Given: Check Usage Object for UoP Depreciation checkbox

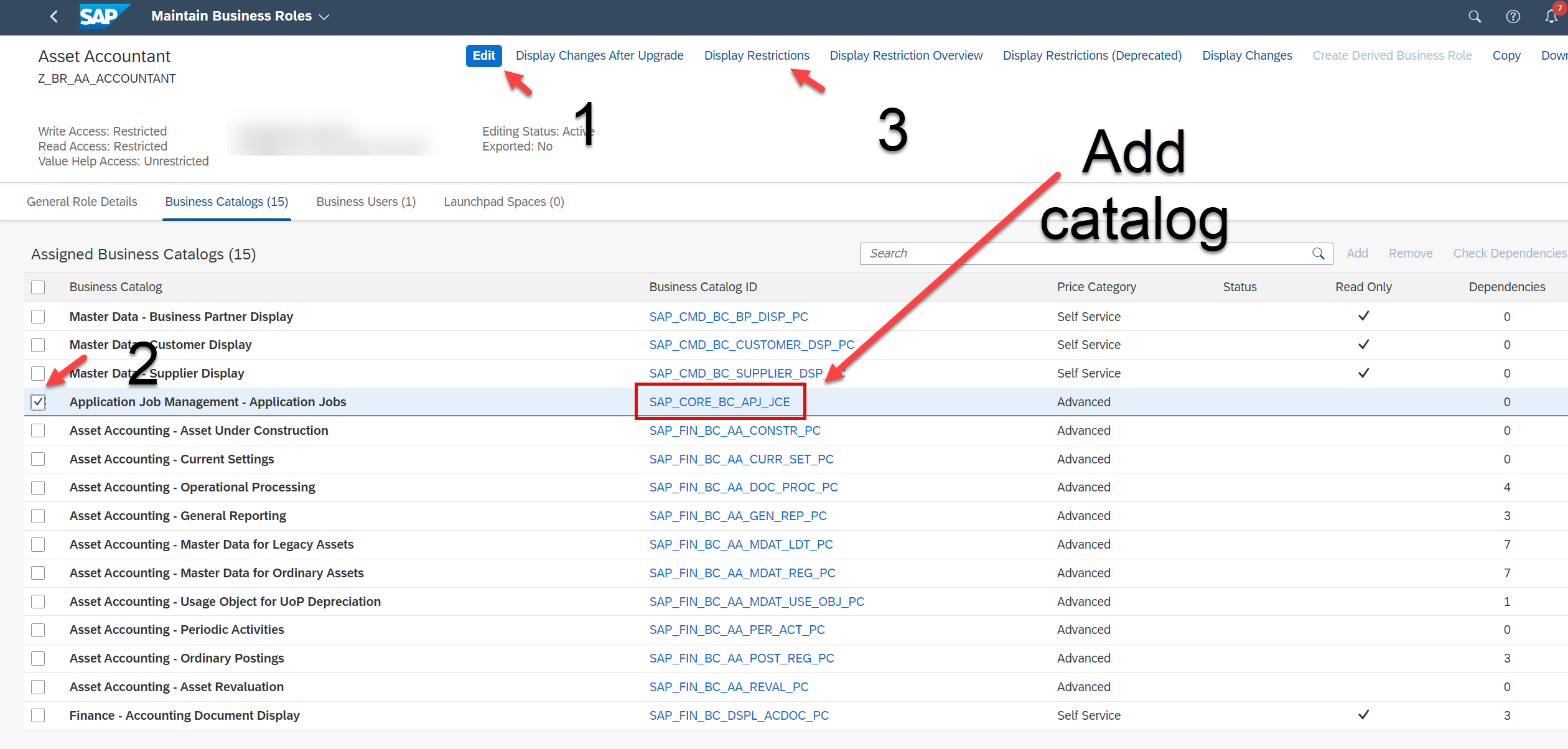Looking at the screenshot, I should tap(38, 602).
